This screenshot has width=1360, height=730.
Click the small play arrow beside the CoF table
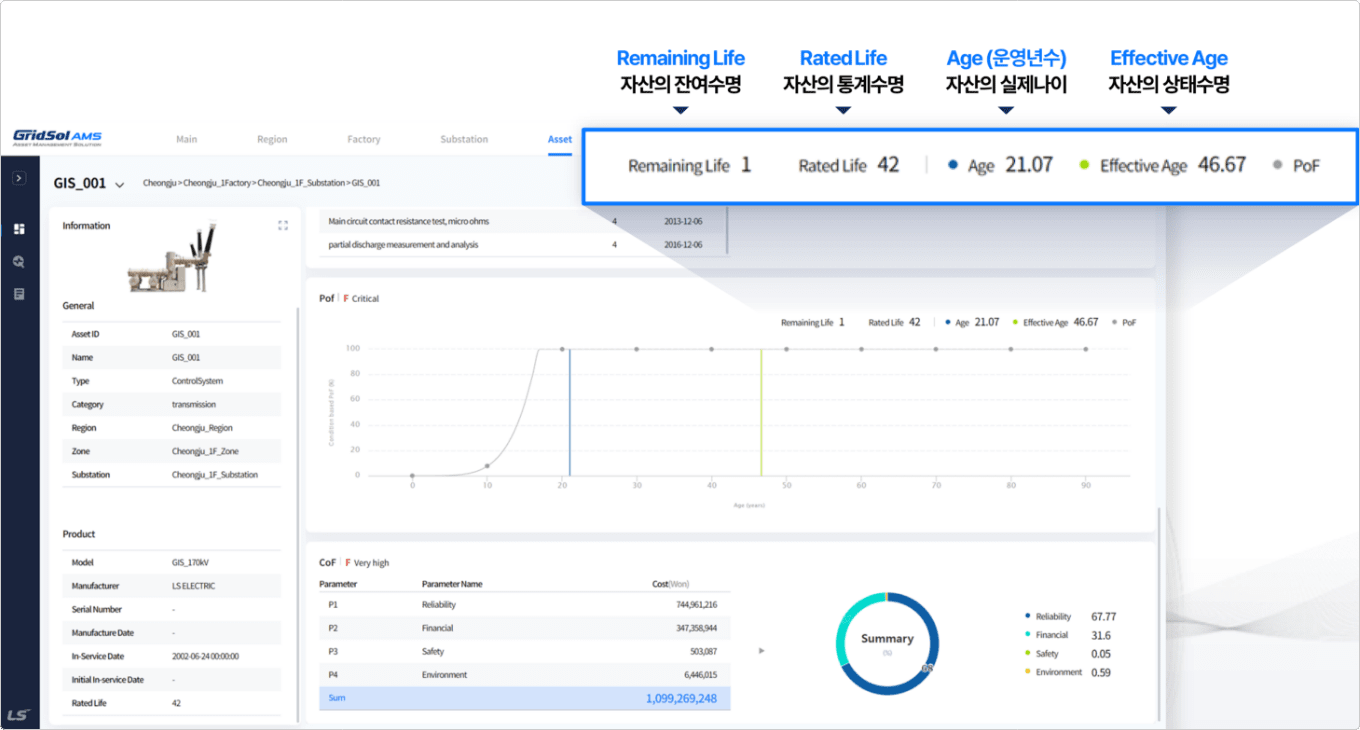[x=763, y=651]
